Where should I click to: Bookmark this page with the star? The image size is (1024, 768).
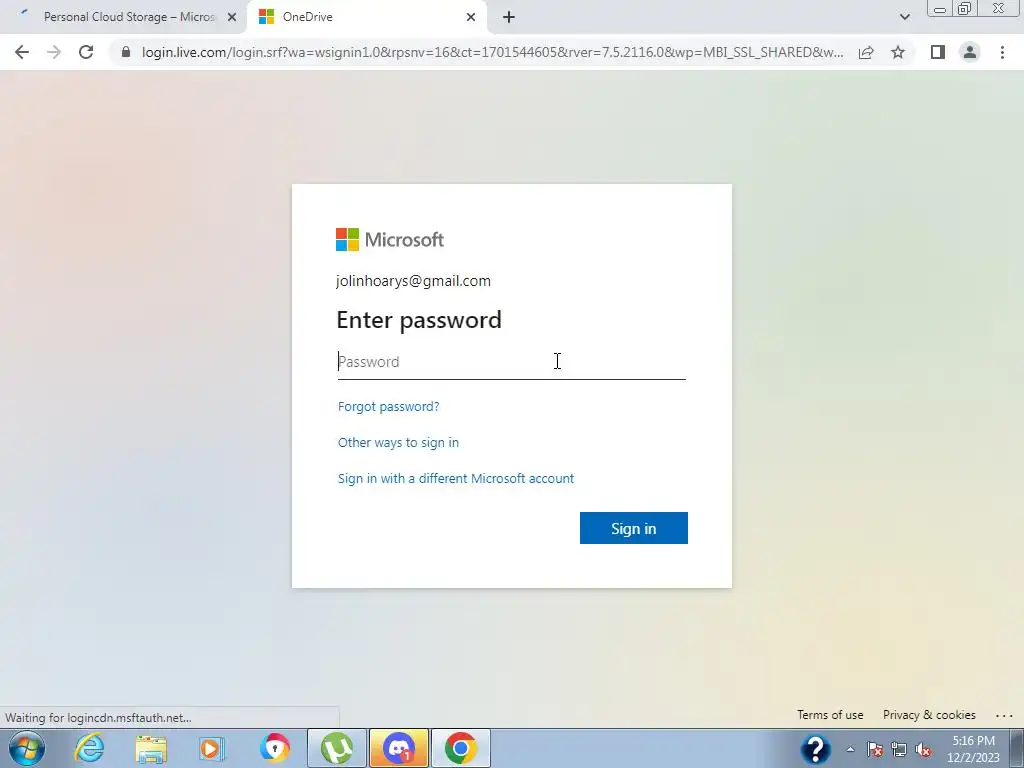[898, 52]
